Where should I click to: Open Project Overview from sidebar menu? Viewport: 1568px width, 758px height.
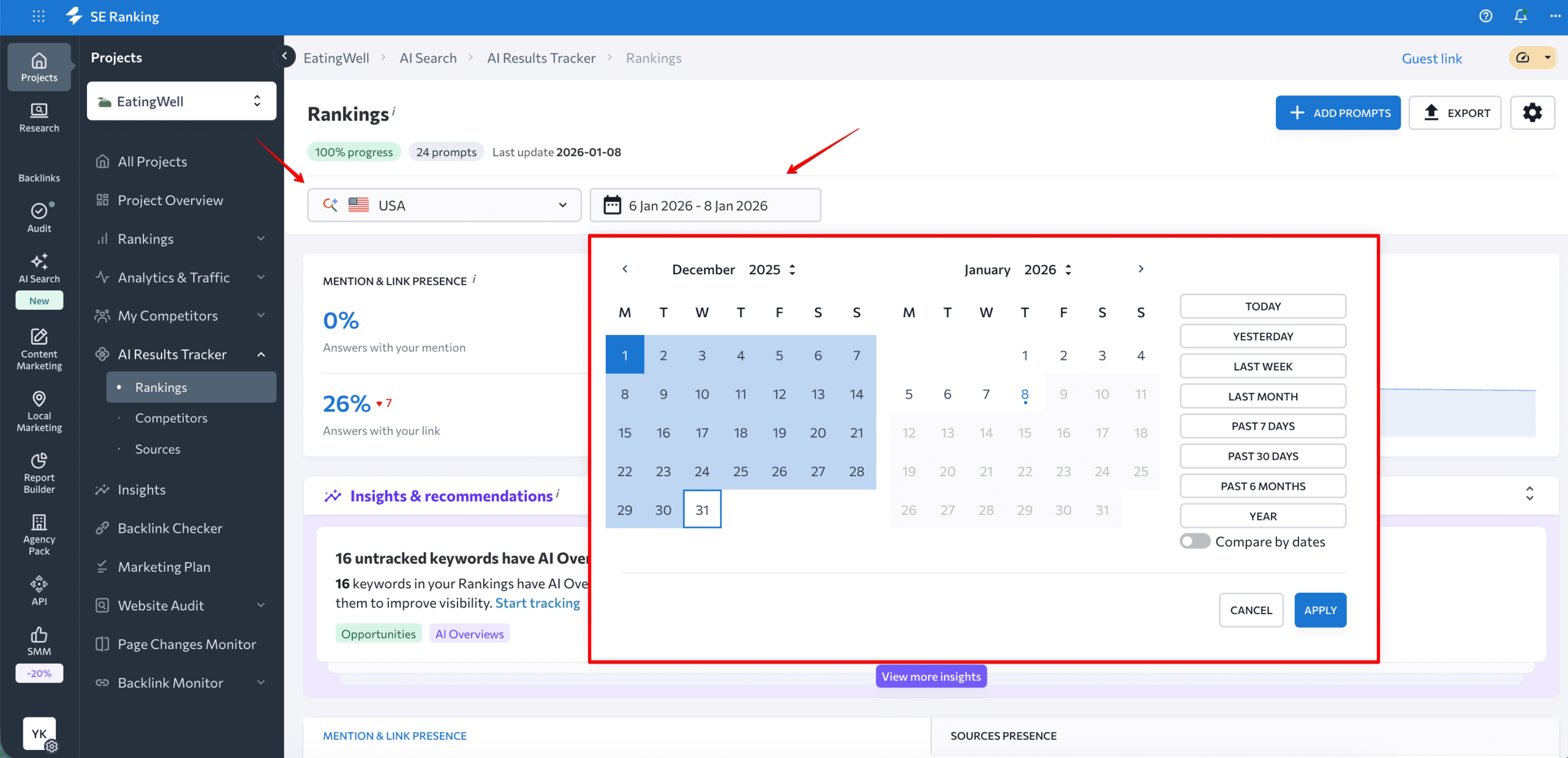point(170,200)
